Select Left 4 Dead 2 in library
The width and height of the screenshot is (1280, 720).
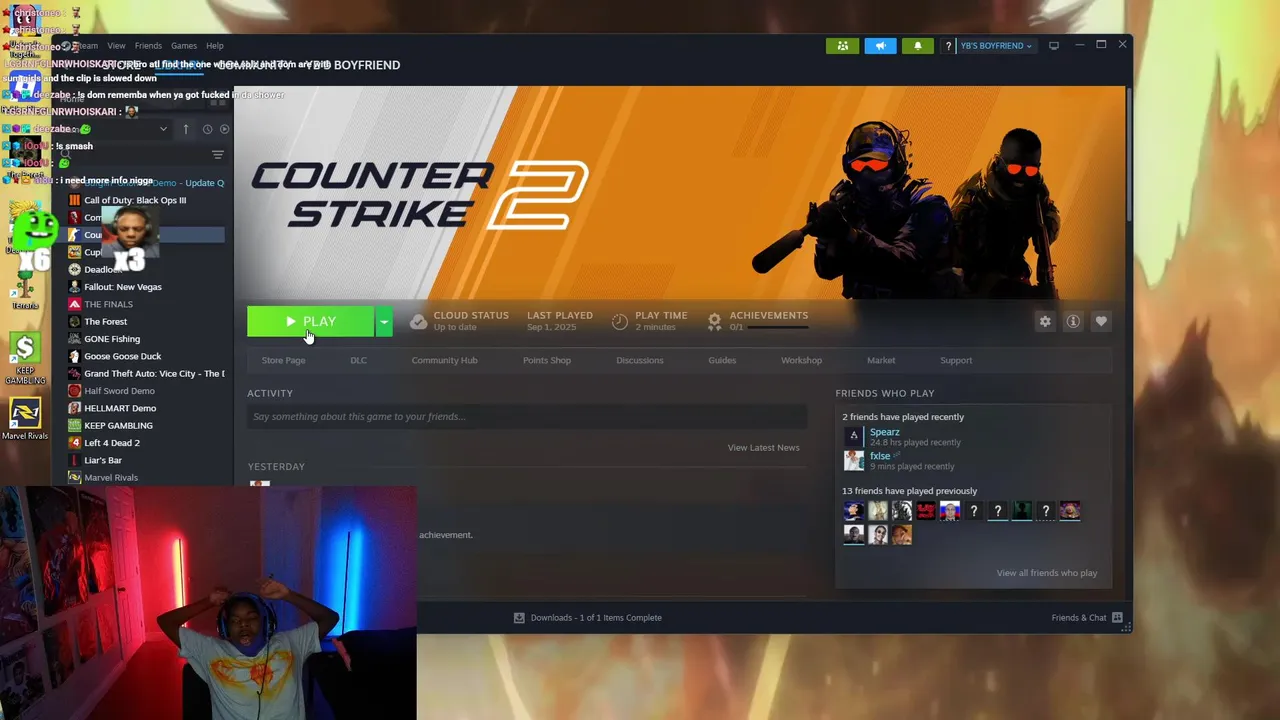145,443
